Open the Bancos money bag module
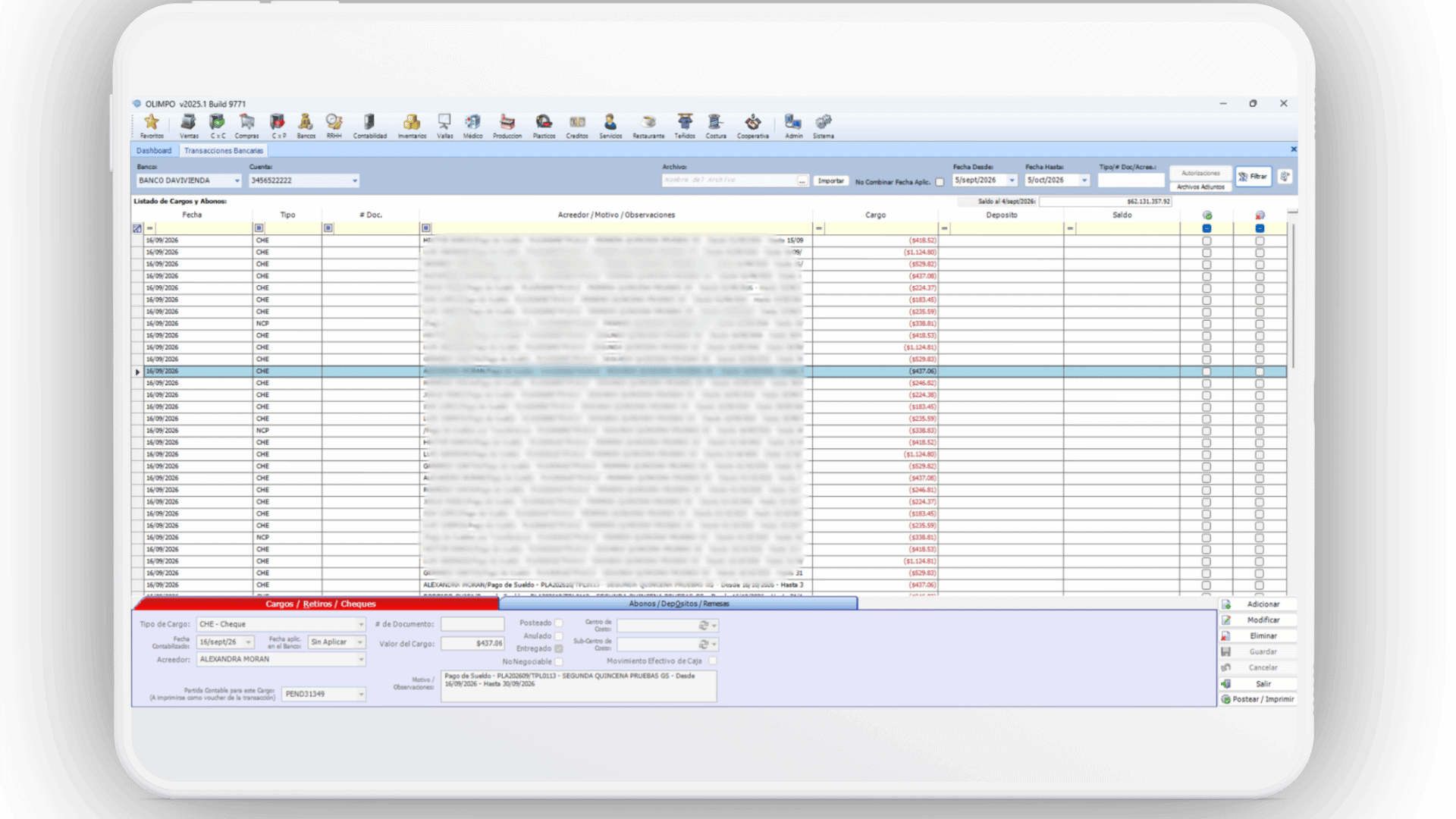The image size is (1456, 819). tap(306, 126)
